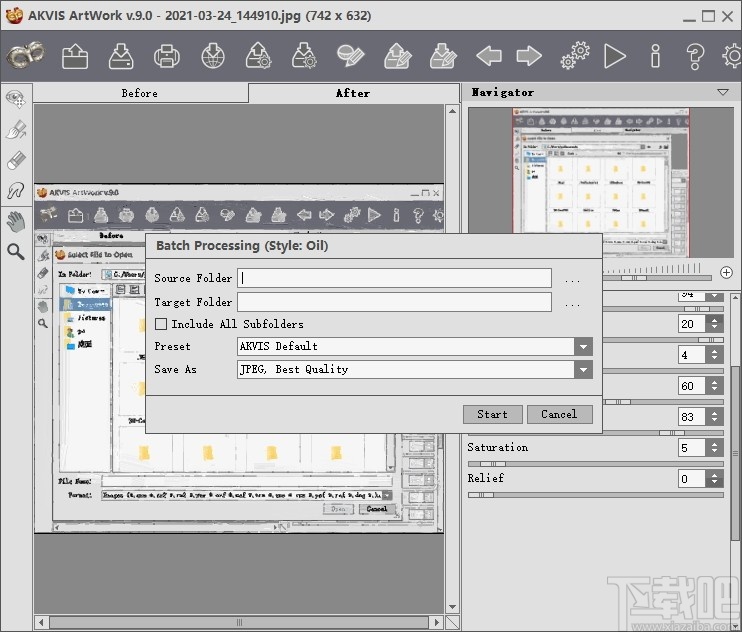Click the Saturation value field 5
742x632 pixels.
691,448
